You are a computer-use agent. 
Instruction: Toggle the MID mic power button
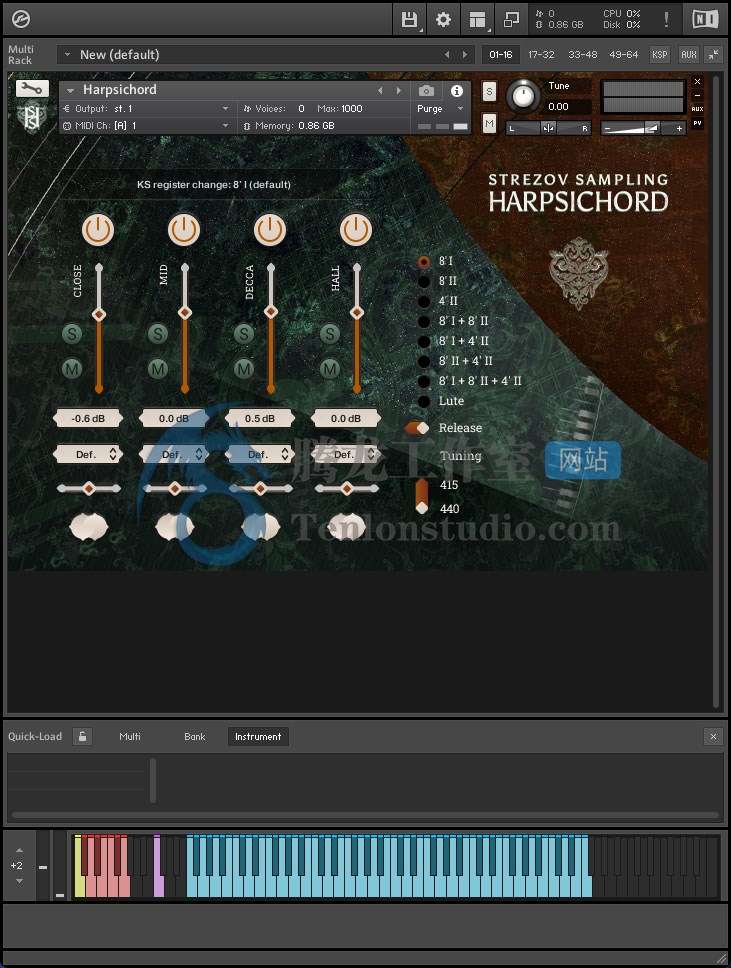coord(184,230)
